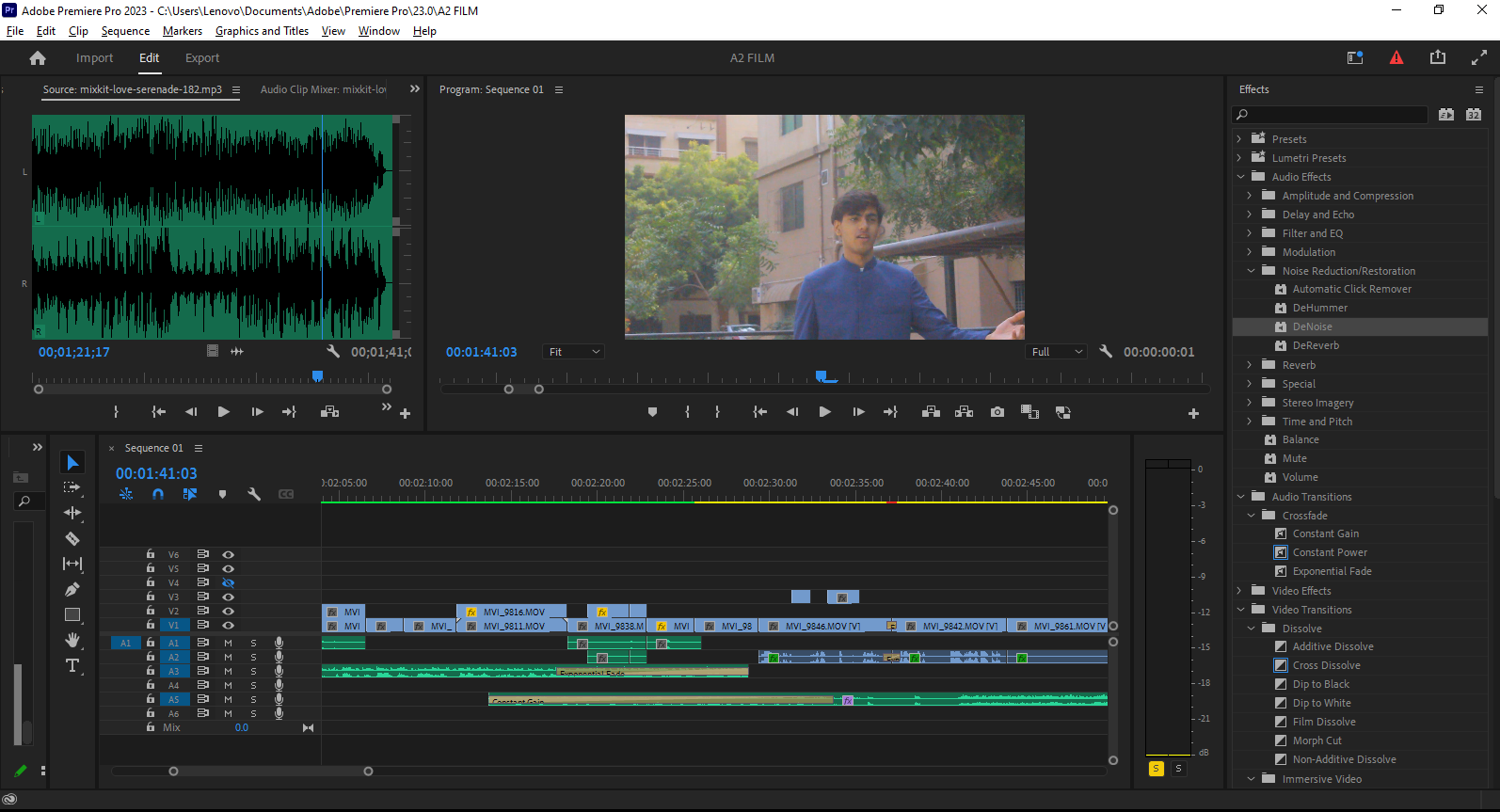Open the Workspaces icon in header

pos(1355,57)
